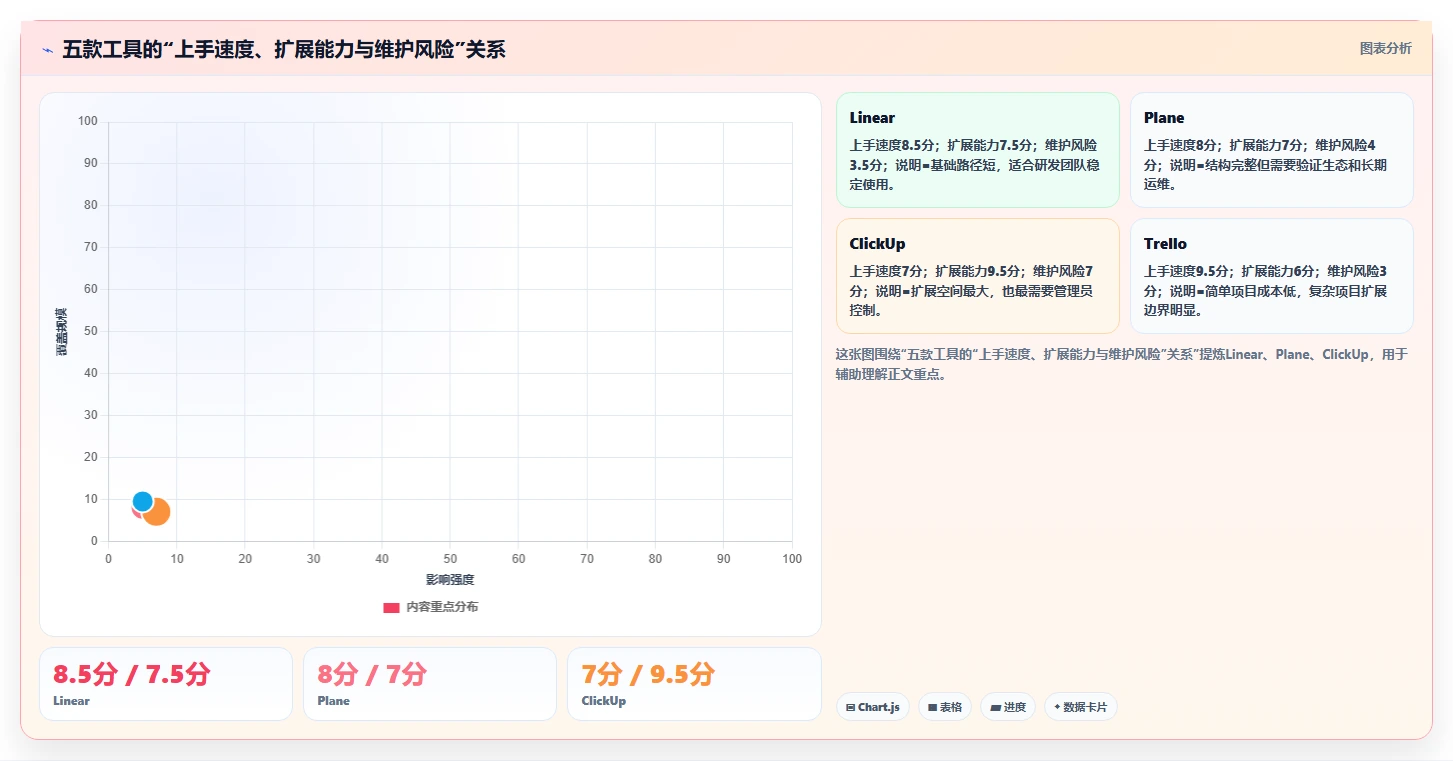Click the Trello card heading
The image size is (1453, 761).
pyautogui.click(x=1165, y=243)
